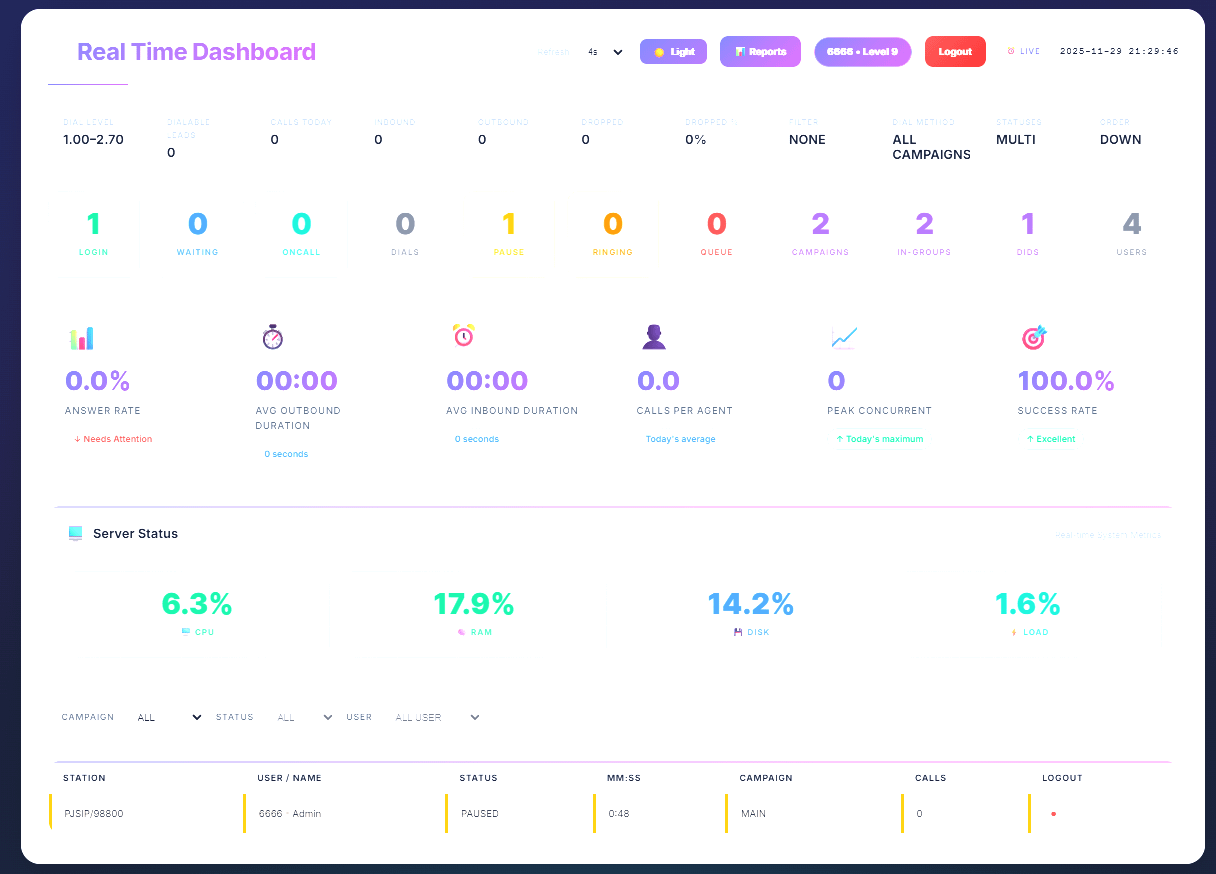Image resolution: width=1216 pixels, height=874 pixels.
Task: Click the CPU icon under 6.3%
Action: pyautogui.click(x=184, y=632)
